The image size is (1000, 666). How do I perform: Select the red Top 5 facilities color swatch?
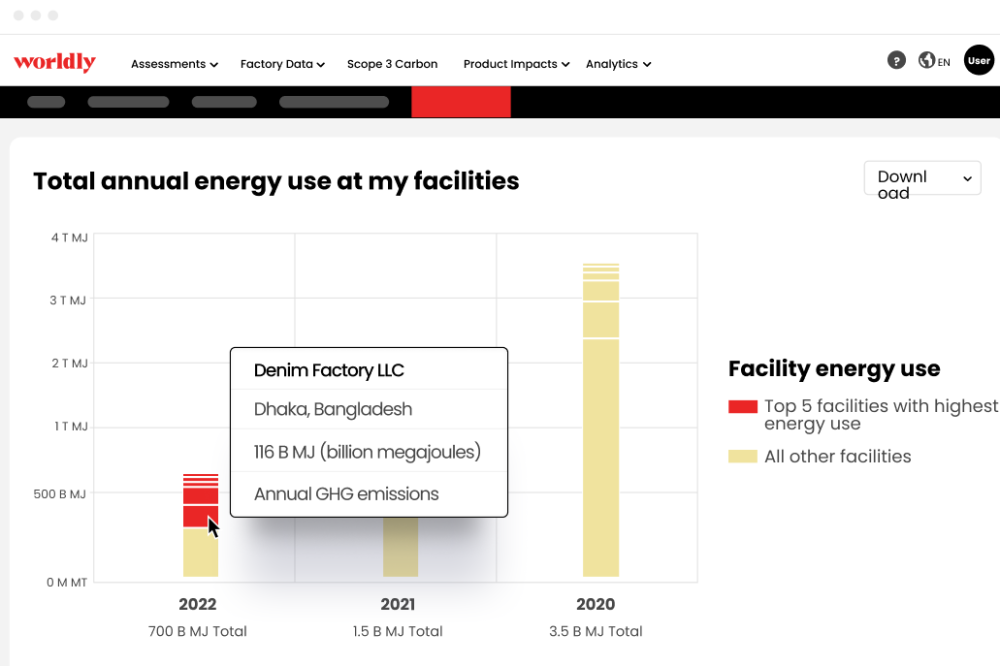741,406
